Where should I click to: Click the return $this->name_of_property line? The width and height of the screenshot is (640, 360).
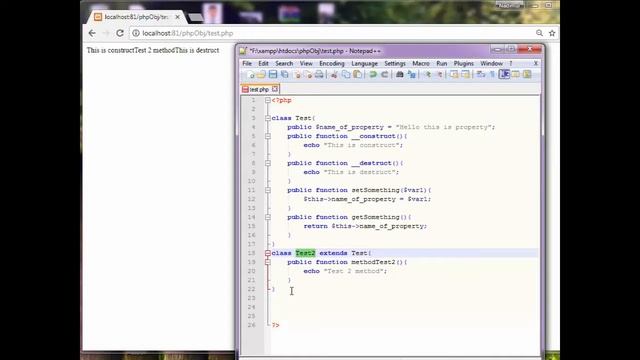365,226
